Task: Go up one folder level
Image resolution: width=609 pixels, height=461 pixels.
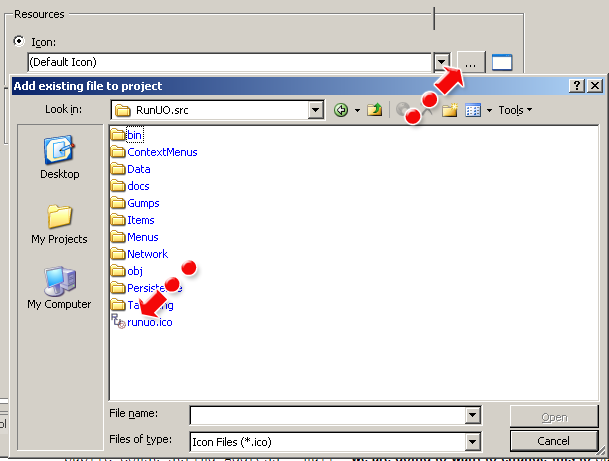Action: tap(374, 110)
